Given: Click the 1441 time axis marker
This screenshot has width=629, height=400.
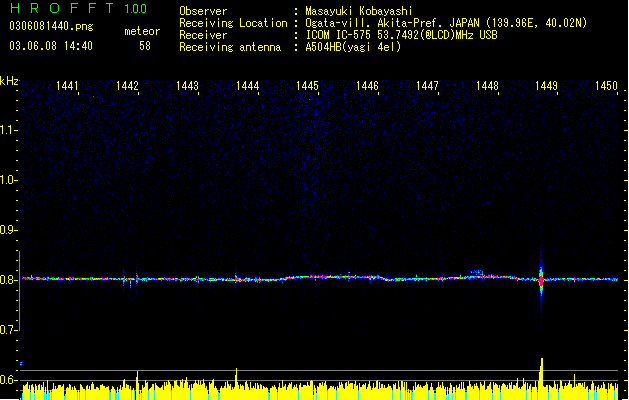Looking at the screenshot, I should click(x=67, y=86).
